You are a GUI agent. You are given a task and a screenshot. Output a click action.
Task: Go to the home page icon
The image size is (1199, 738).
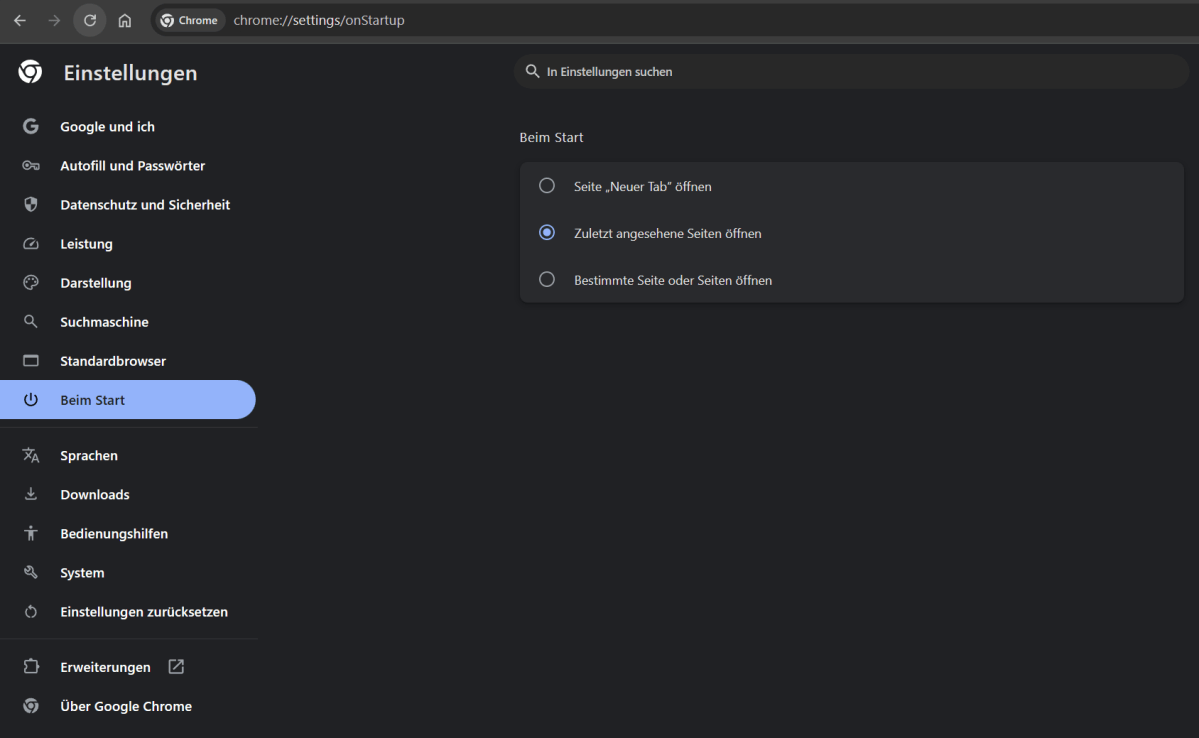coord(125,21)
